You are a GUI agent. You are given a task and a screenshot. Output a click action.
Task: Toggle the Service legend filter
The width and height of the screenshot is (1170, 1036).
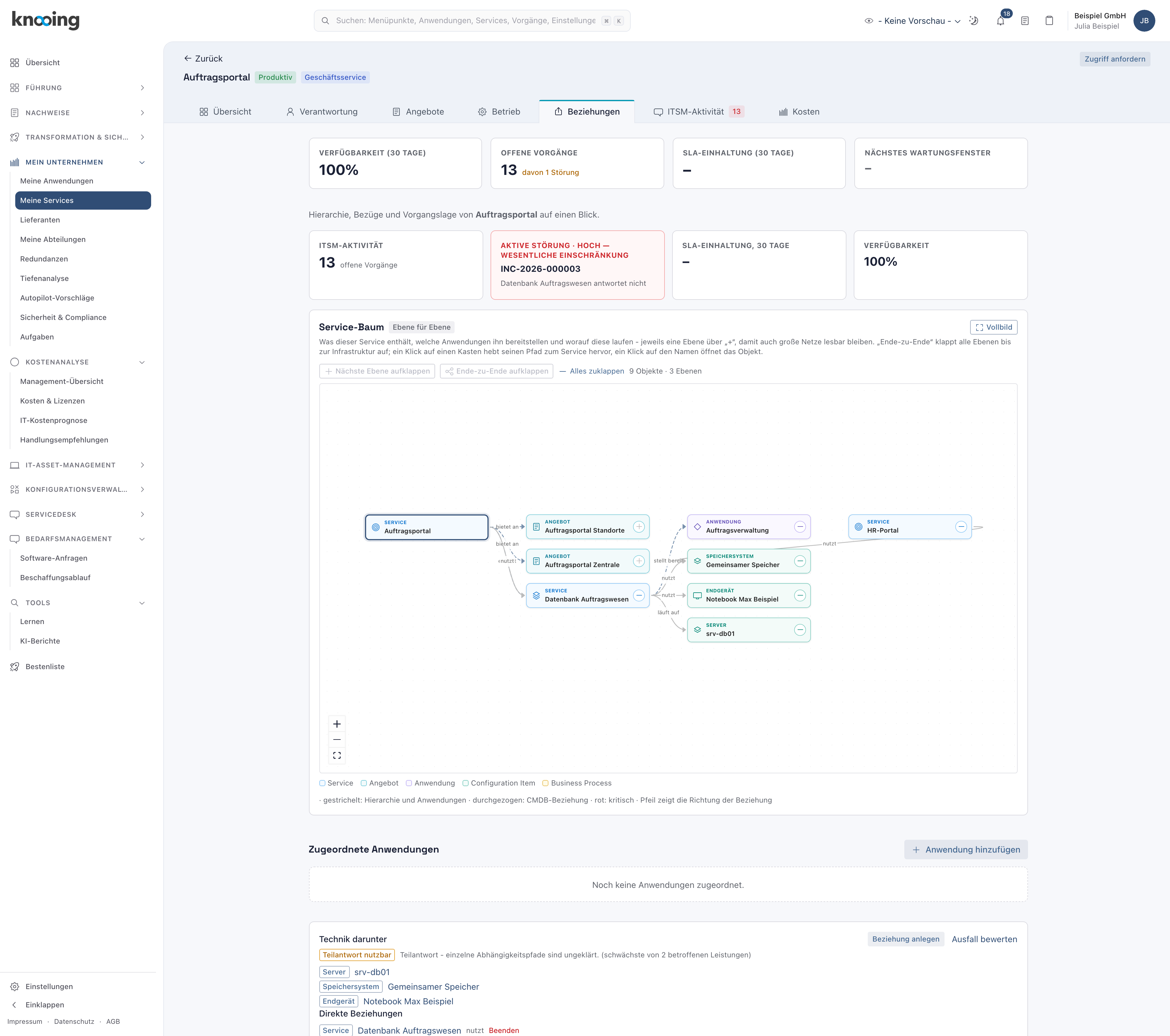pos(336,783)
